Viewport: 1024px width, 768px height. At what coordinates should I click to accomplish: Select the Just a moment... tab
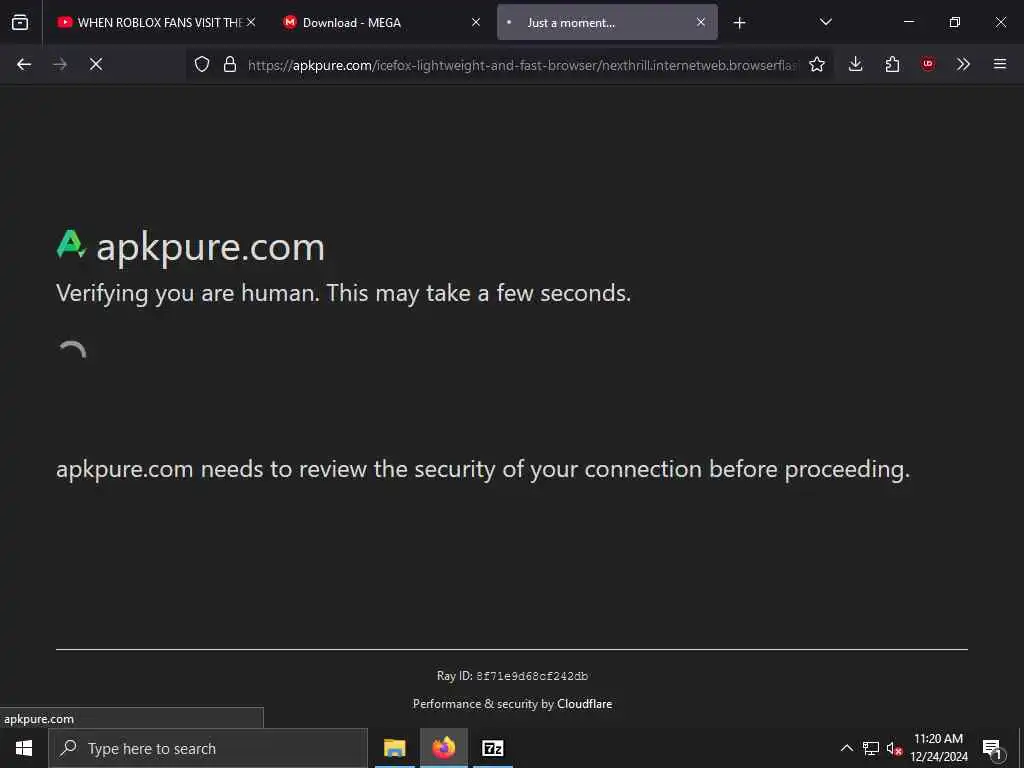click(607, 22)
